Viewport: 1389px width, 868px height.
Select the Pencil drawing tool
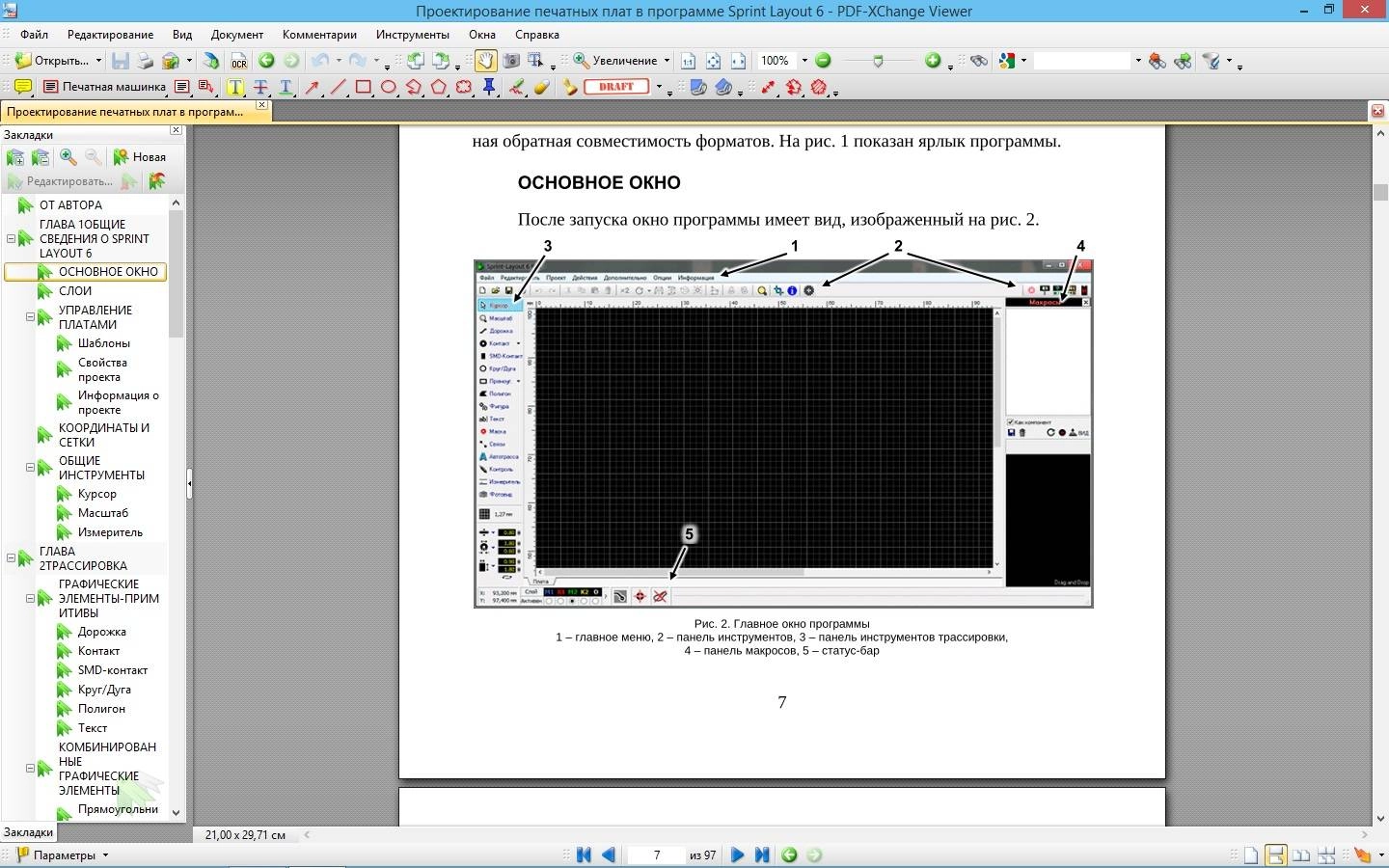516,87
